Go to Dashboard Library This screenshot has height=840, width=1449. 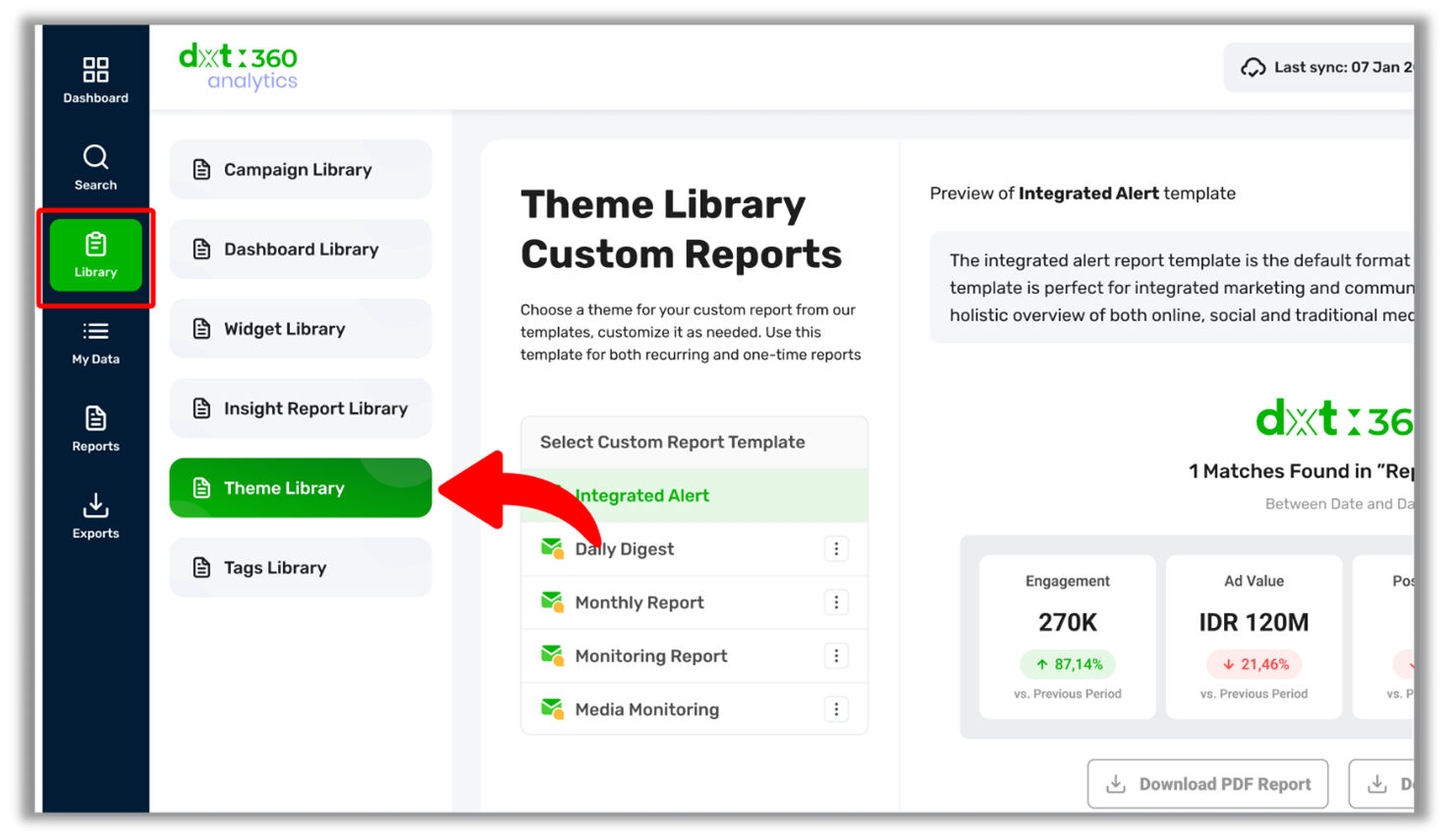pos(301,250)
